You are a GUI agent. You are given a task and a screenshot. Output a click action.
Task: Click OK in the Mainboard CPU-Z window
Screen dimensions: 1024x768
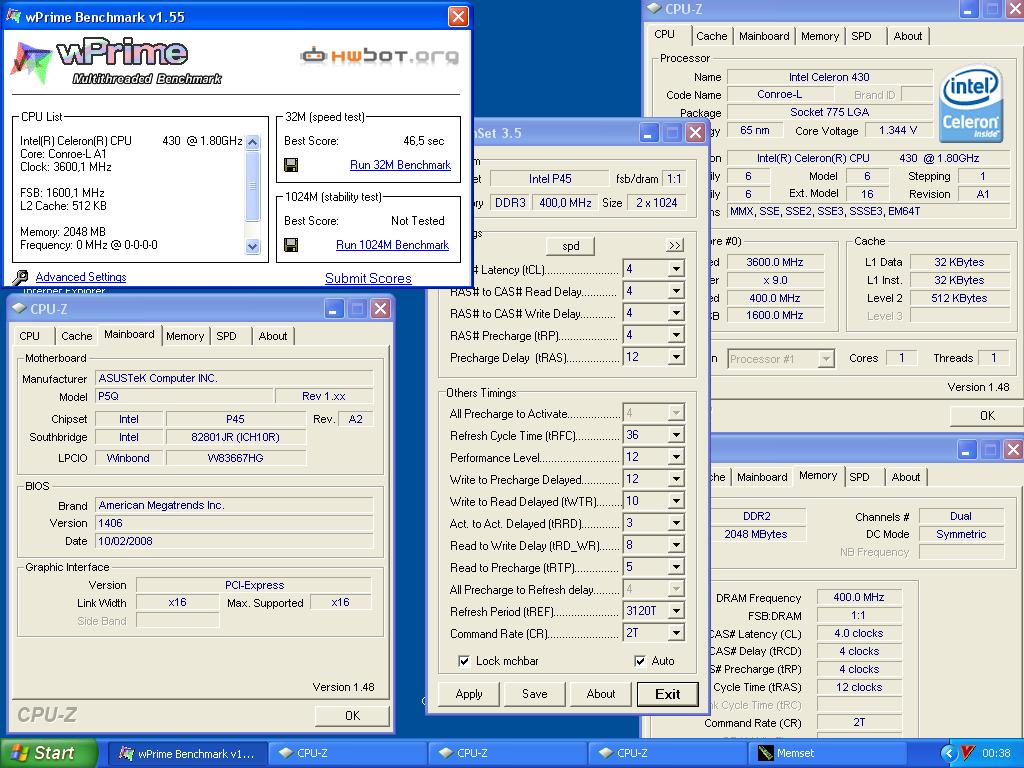[353, 716]
